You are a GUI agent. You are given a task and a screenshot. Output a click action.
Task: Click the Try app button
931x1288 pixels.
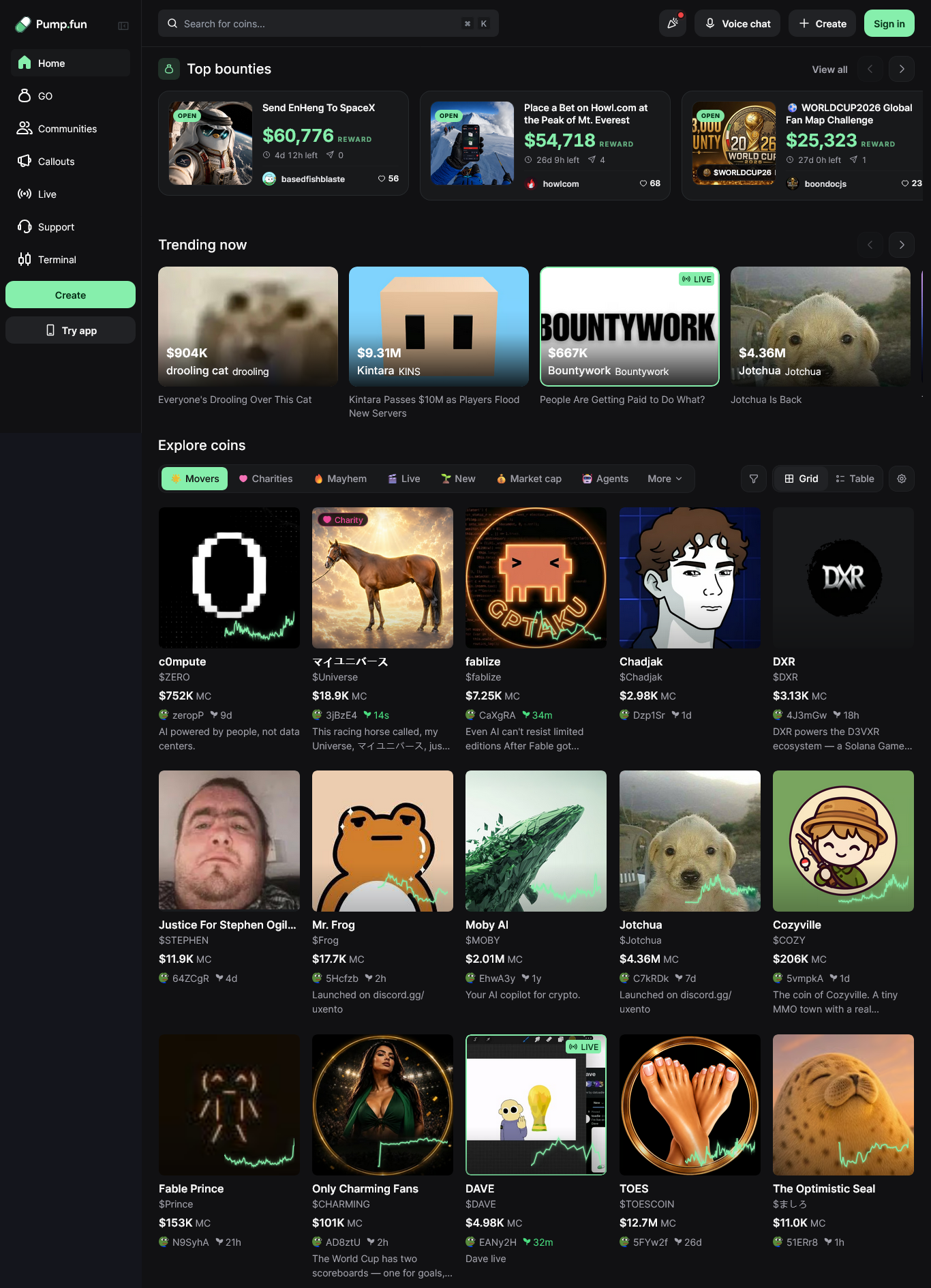coord(70,330)
